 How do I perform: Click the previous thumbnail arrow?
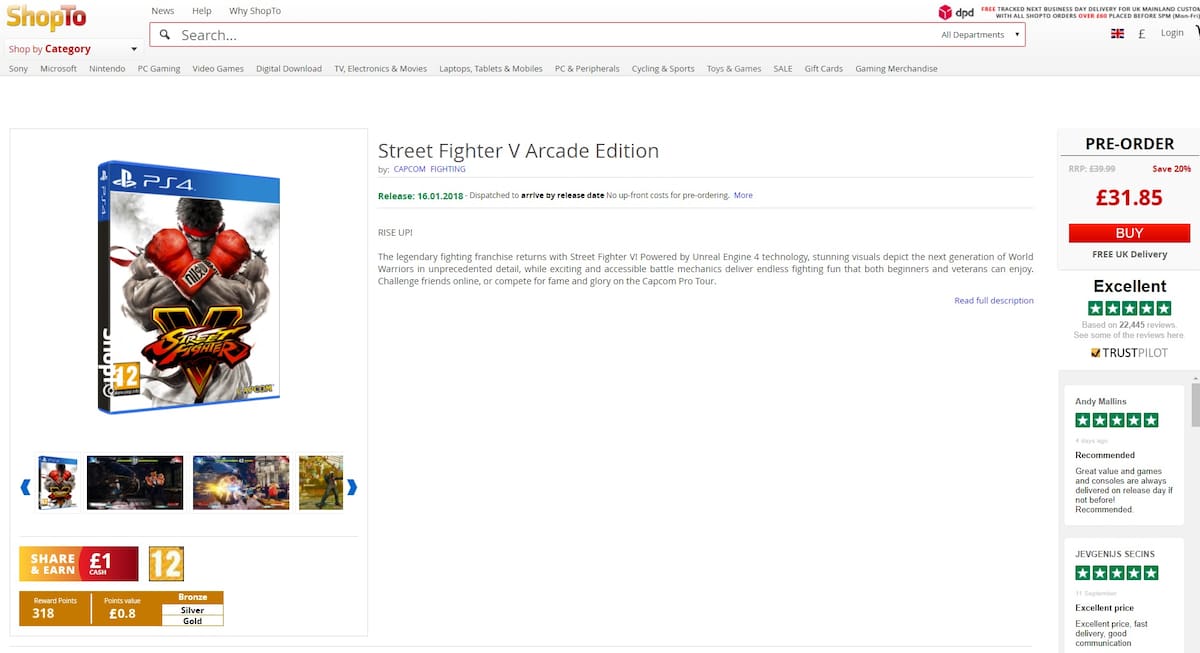click(26, 487)
